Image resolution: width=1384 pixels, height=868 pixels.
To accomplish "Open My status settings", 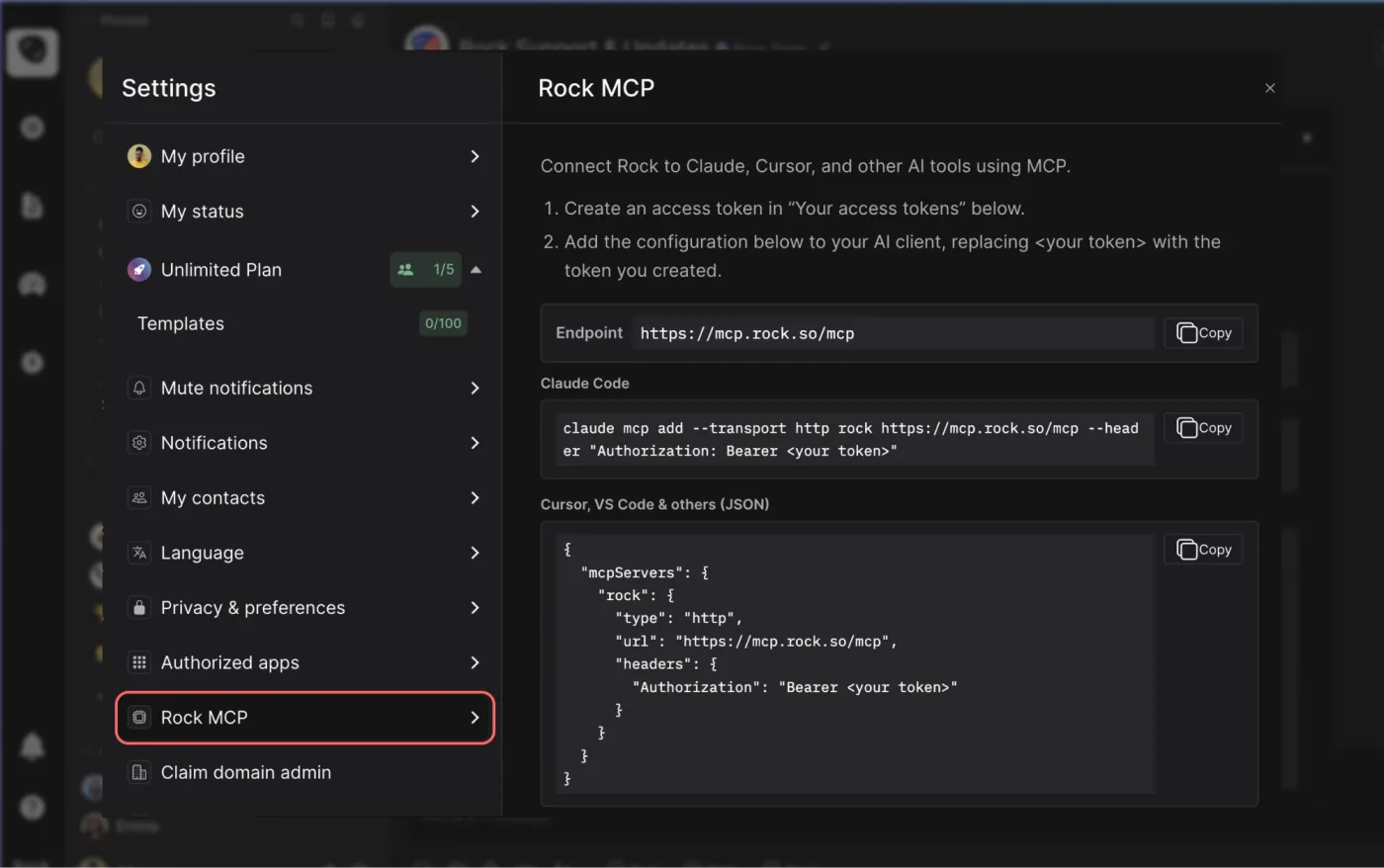I will click(x=304, y=212).
